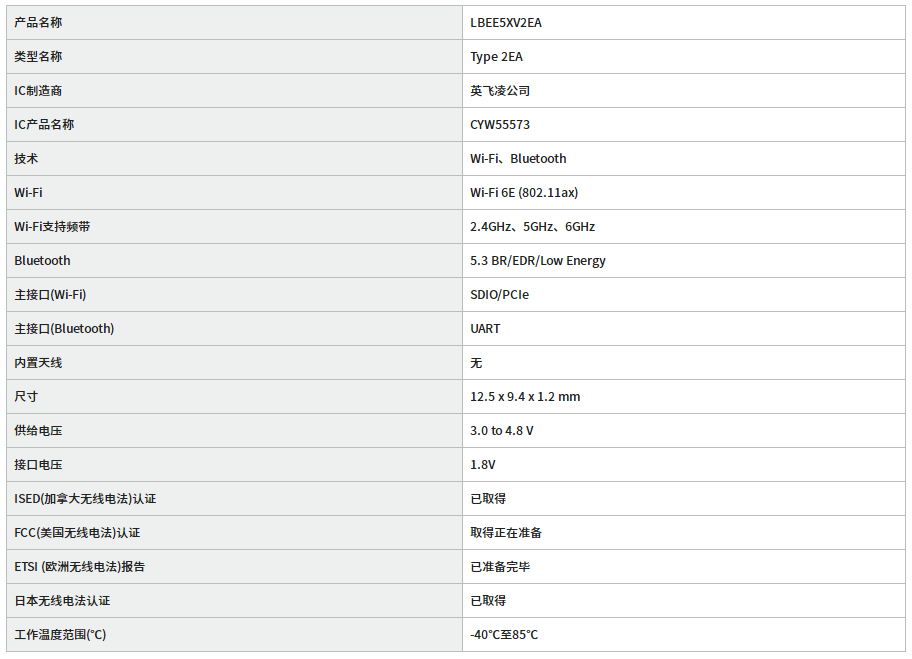Click the 1.8V interface voltage value
Image resolution: width=912 pixels, height=659 pixels.
coord(483,465)
